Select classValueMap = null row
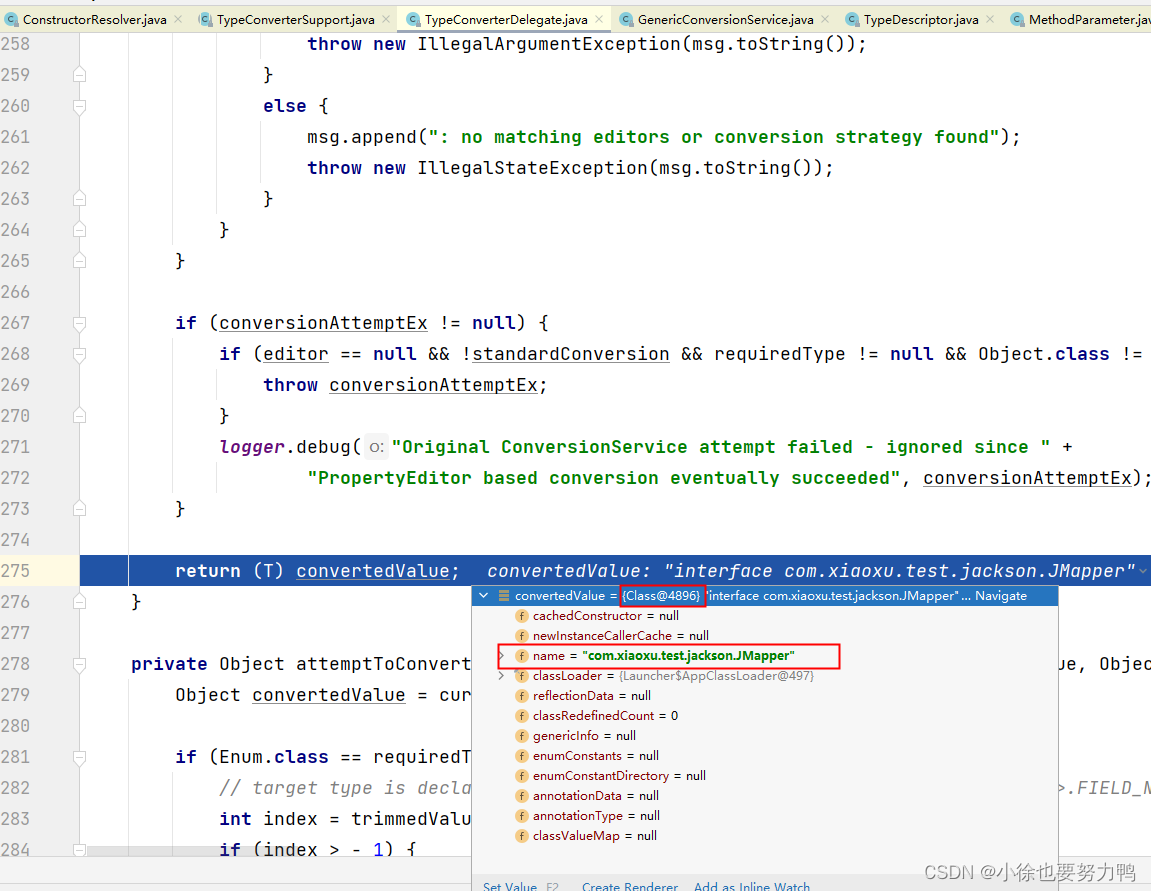The image size is (1151, 891). (764, 835)
